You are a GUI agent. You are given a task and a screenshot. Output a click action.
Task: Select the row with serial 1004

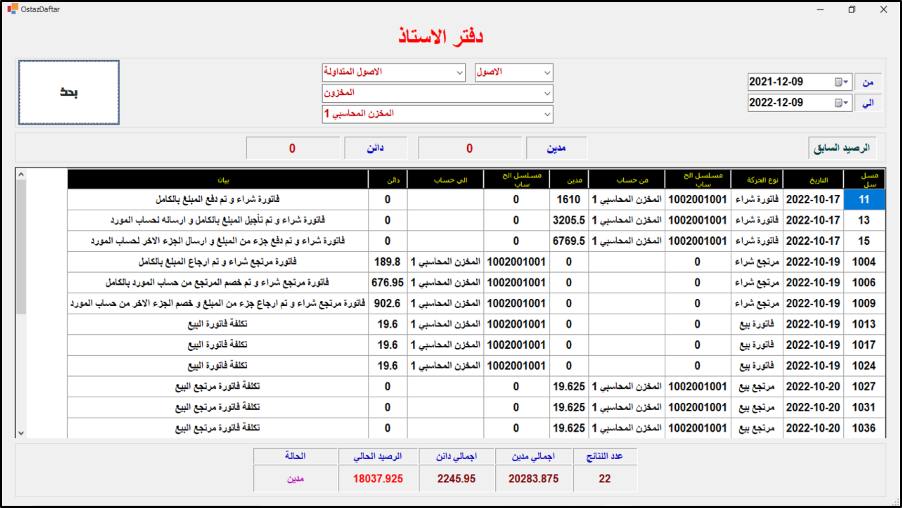(864, 261)
